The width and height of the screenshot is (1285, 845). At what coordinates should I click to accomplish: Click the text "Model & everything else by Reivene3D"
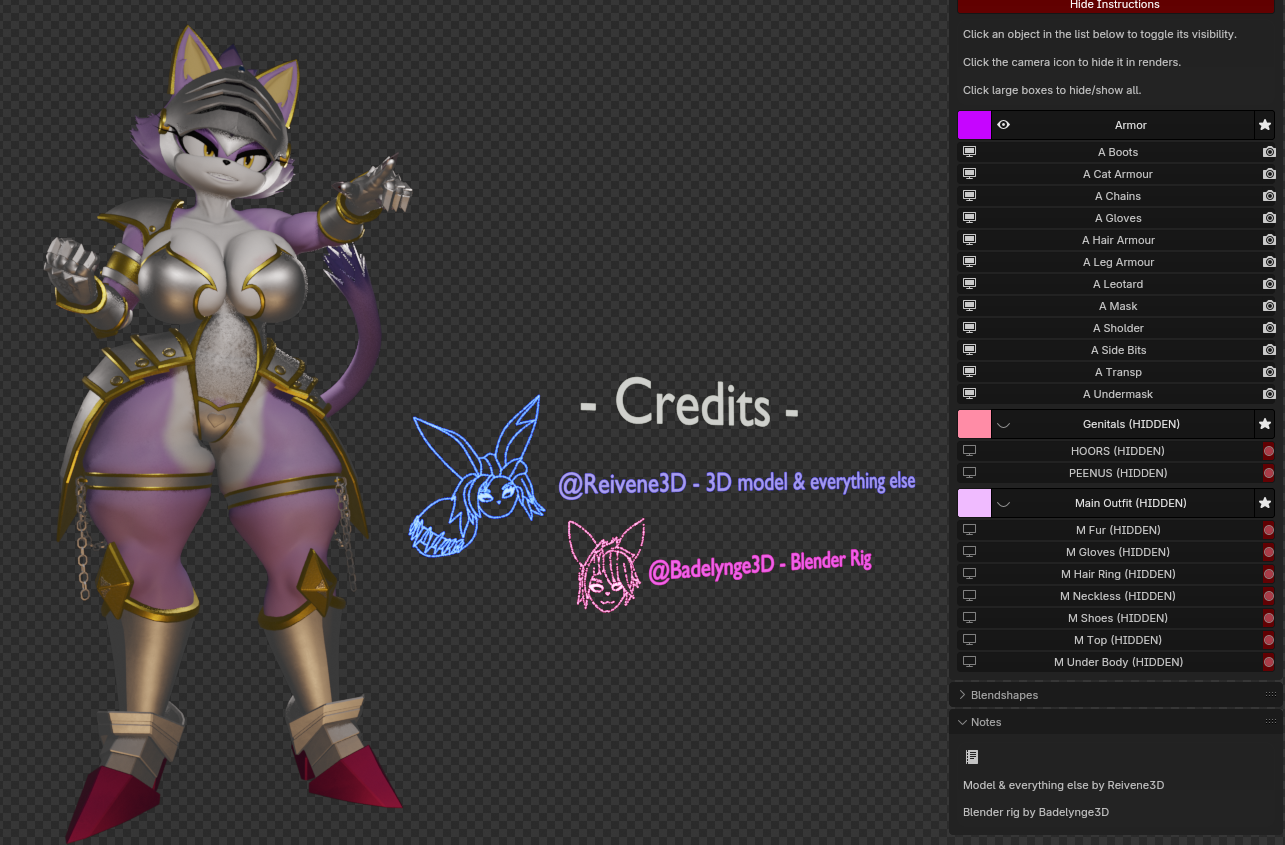tap(1063, 785)
